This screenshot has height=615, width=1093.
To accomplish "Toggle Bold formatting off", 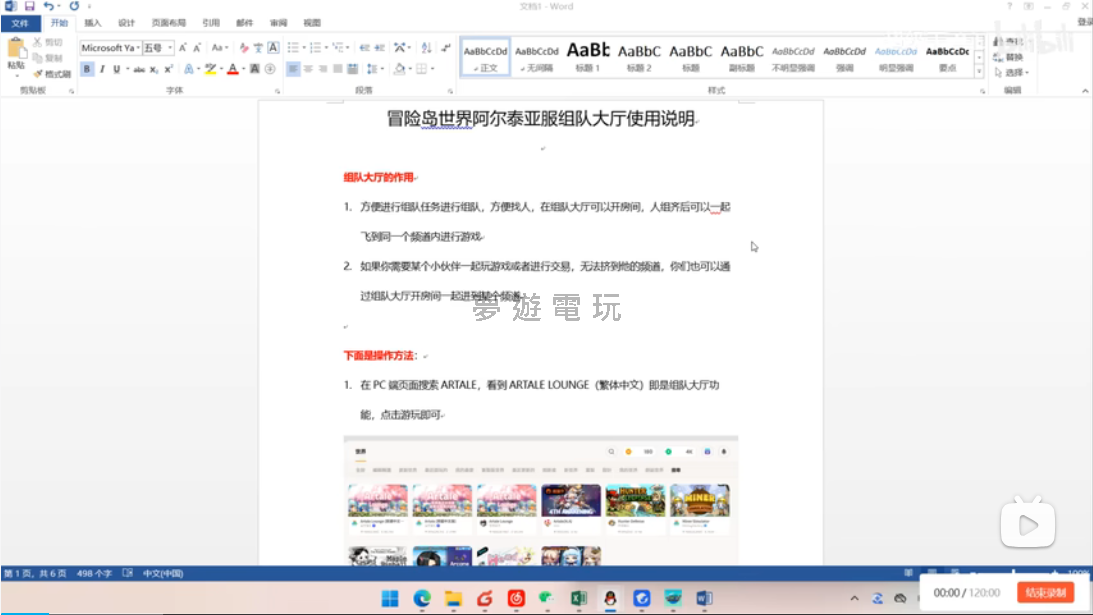I will pos(87,69).
